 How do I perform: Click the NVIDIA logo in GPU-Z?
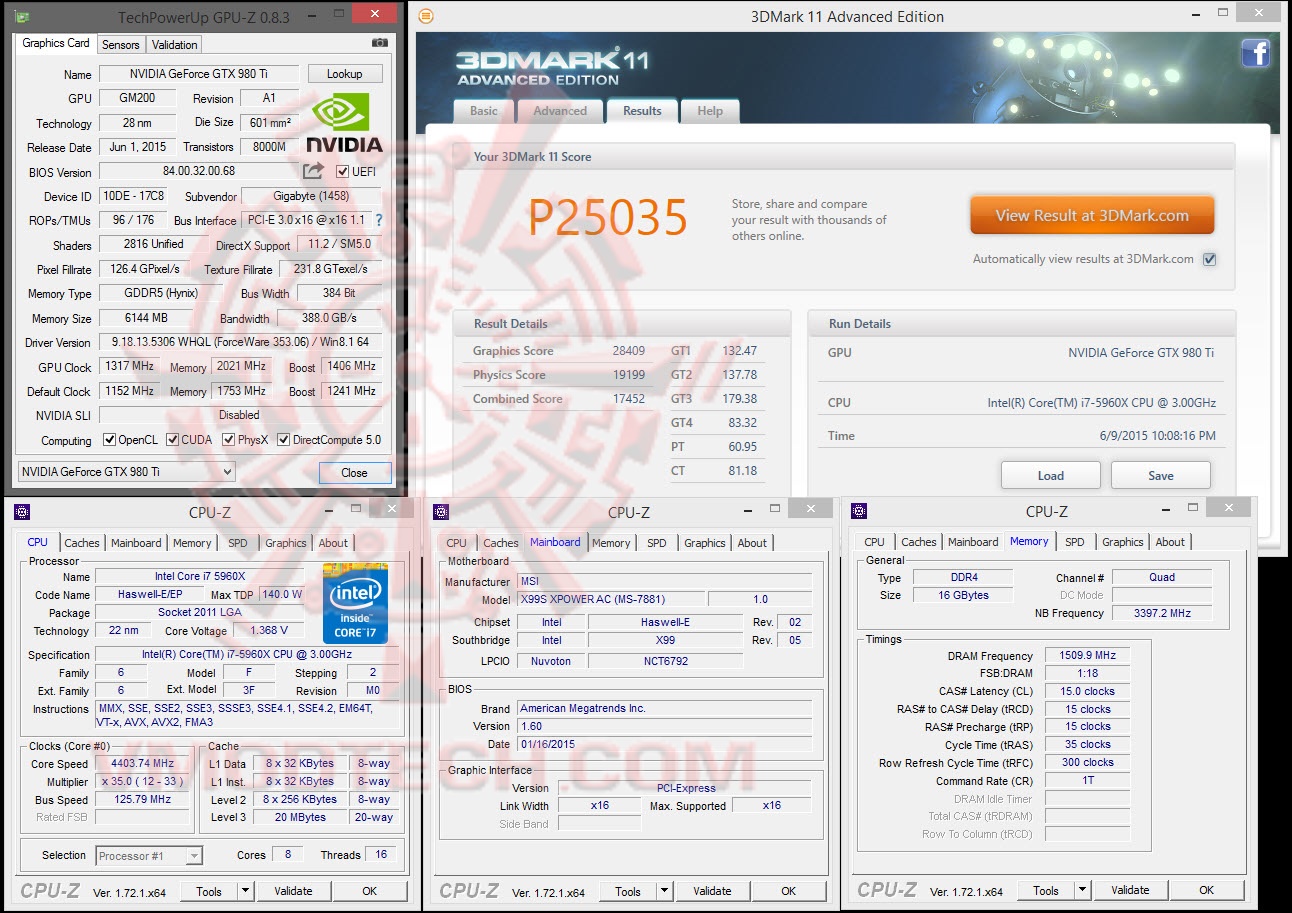click(343, 123)
